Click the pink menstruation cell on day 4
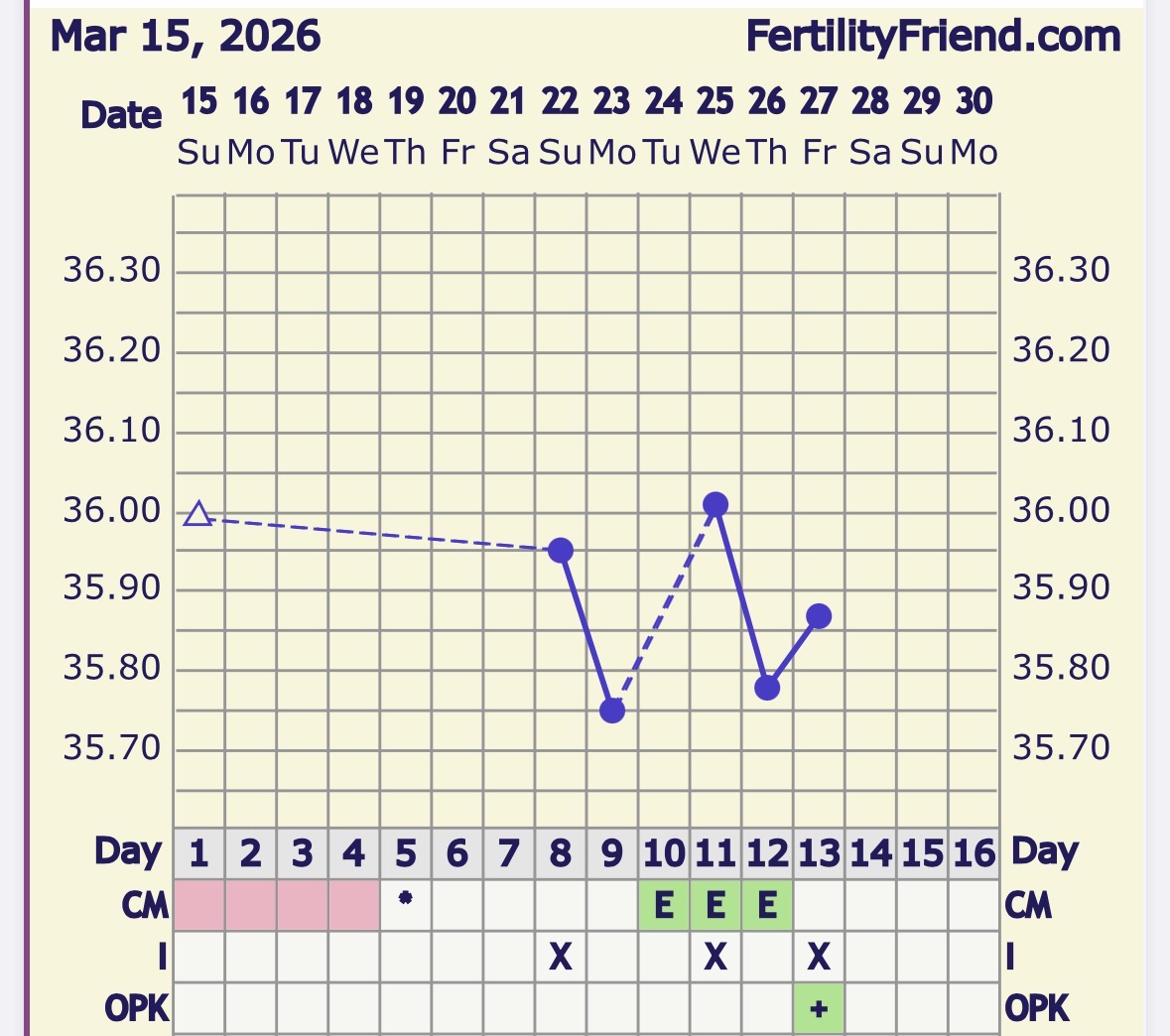This screenshot has width=1170, height=1036. tap(353, 905)
